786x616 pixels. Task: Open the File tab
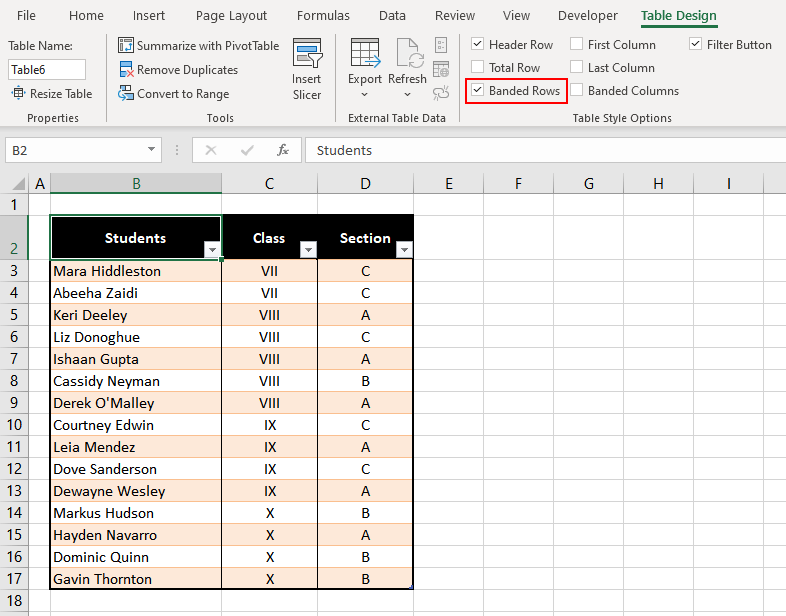pyautogui.click(x=26, y=16)
